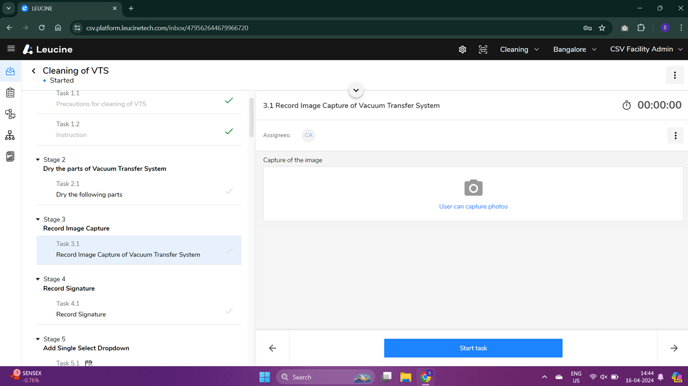Click 'Add Single Select Dropdown' stage title
The height and width of the screenshot is (386, 688).
[86, 348]
